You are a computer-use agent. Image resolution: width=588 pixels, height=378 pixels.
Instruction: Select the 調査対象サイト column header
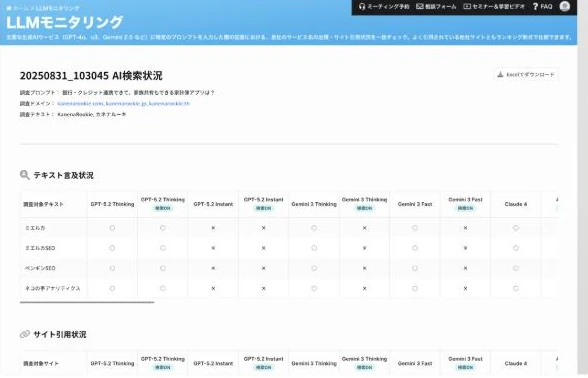41,363
